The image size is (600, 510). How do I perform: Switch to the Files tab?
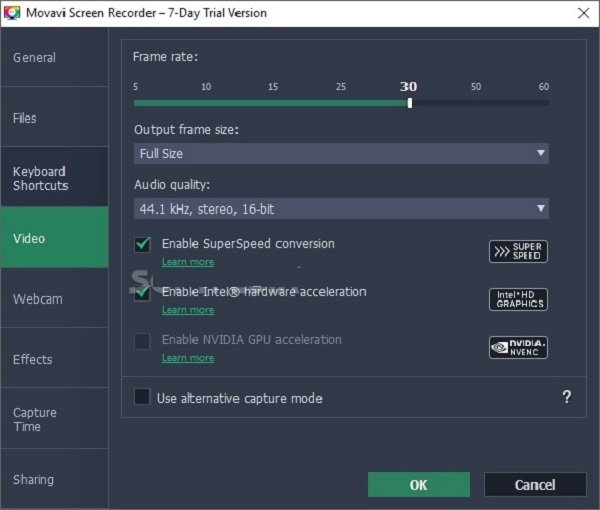54,117
